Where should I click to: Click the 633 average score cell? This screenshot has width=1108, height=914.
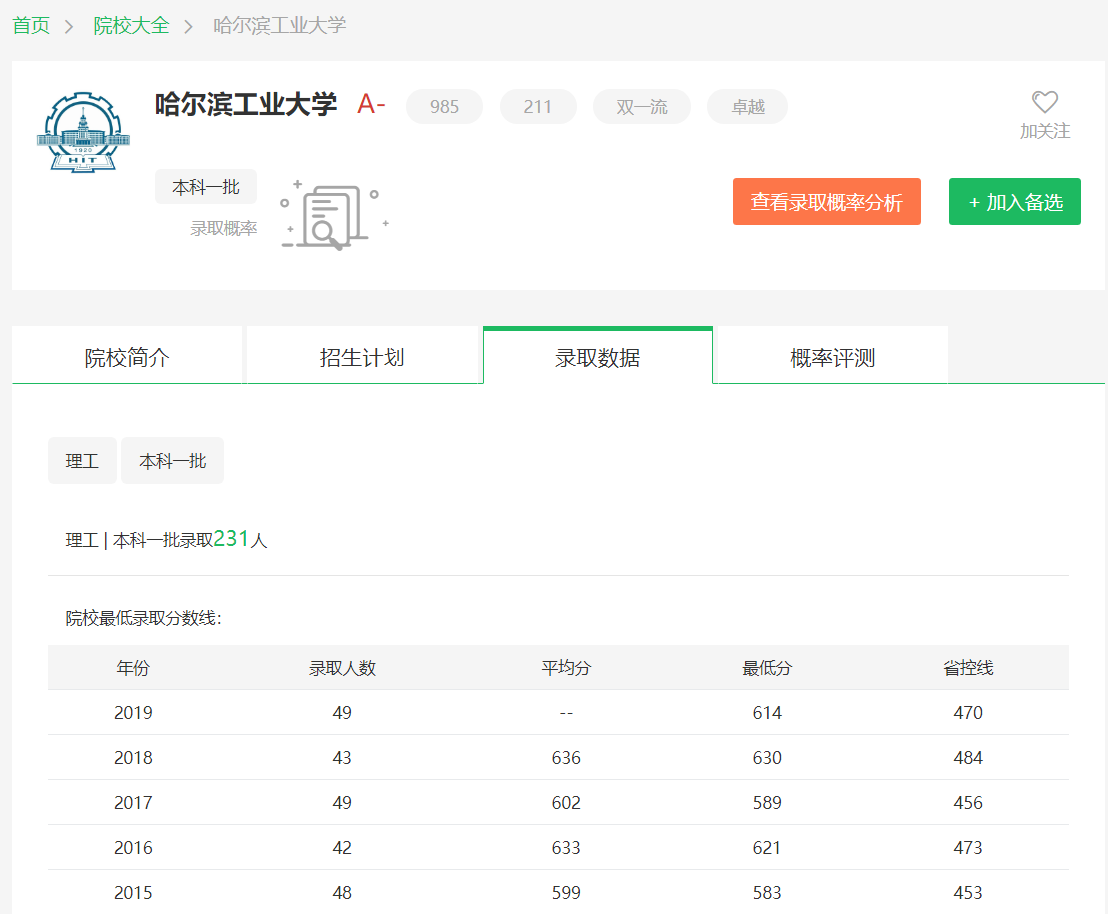566,848
